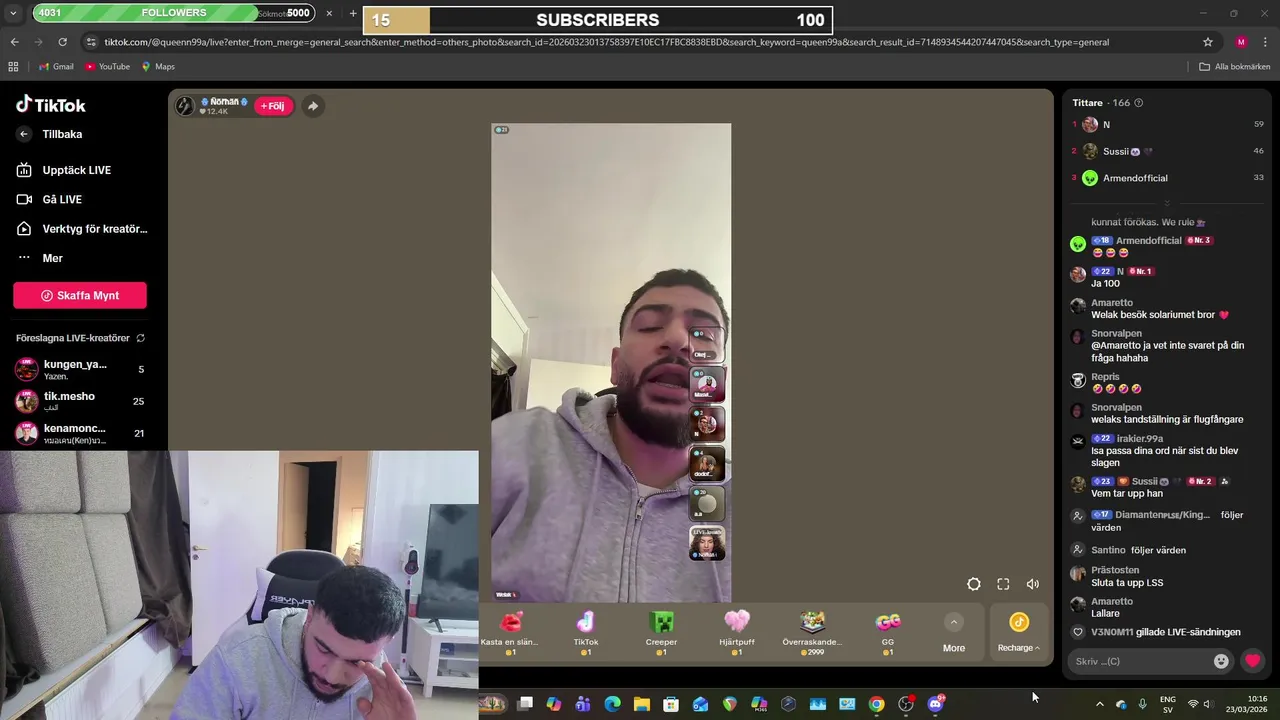
Task: Select bottom guest thumbnail on stream overlay
Action: [707, 543]
